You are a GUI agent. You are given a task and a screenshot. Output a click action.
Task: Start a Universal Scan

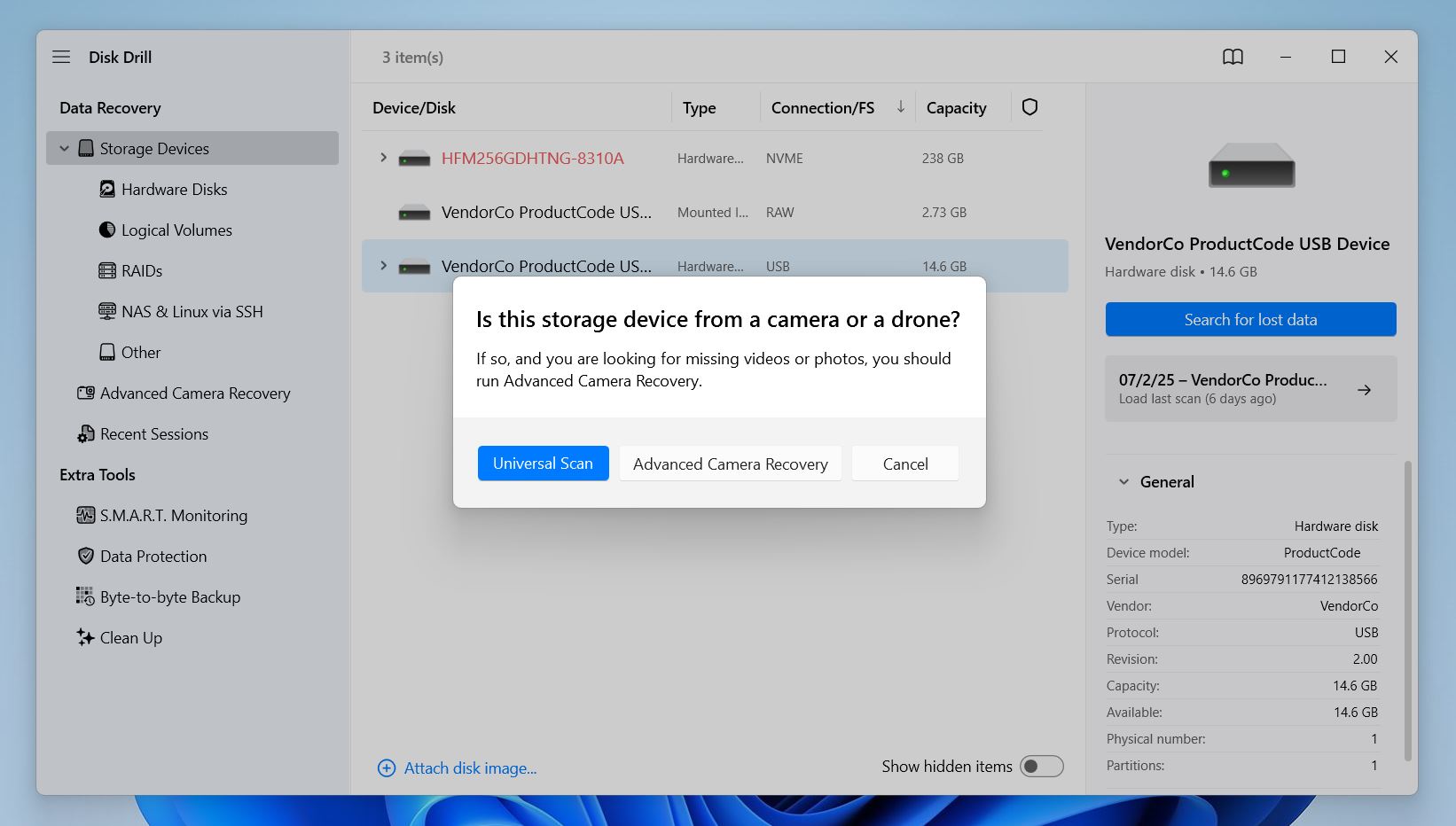click(x=543, y=463)
